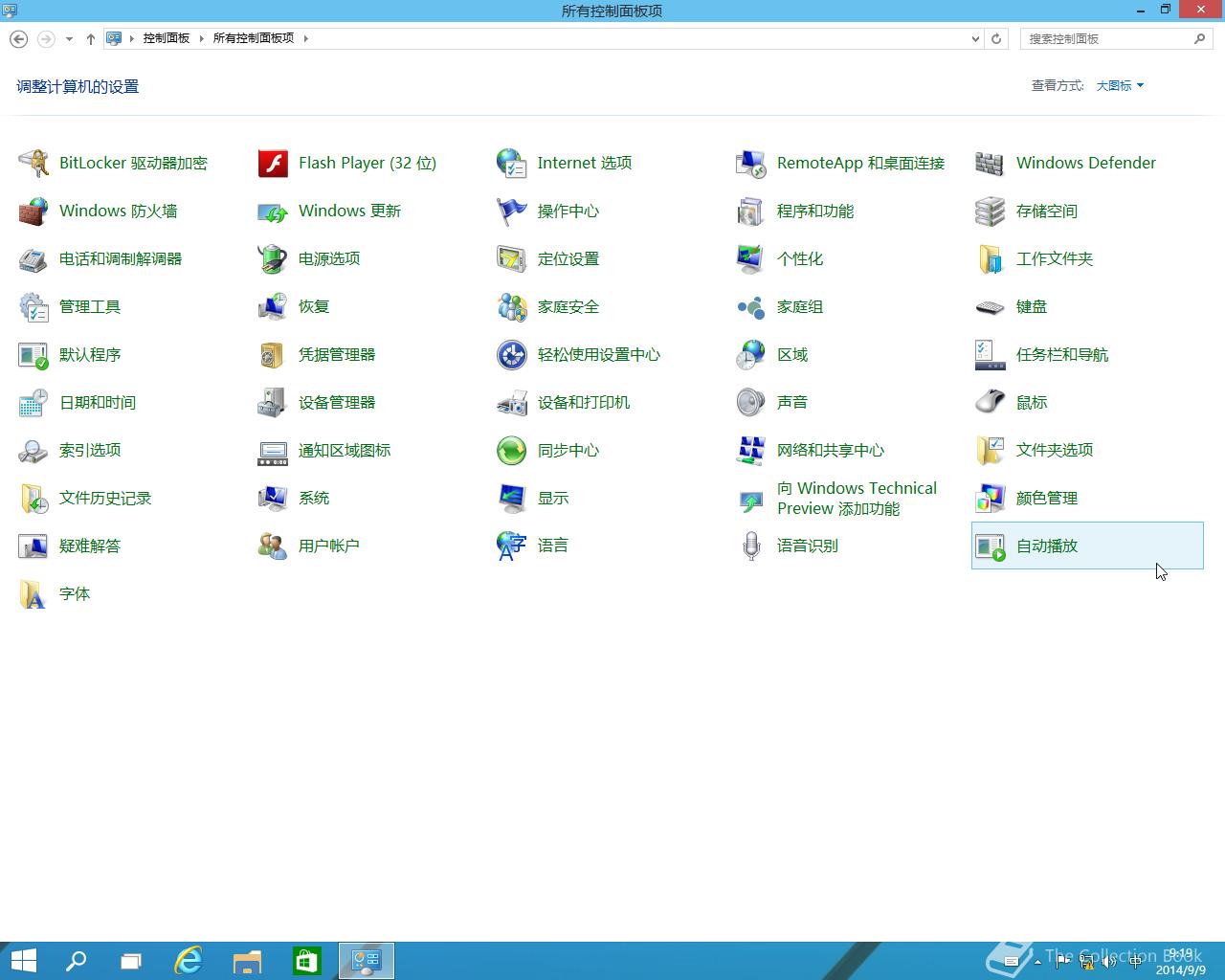Open 键盘 keyboard icon
The width and height of the screenshot is (1225, 980).
coord(991,306)
